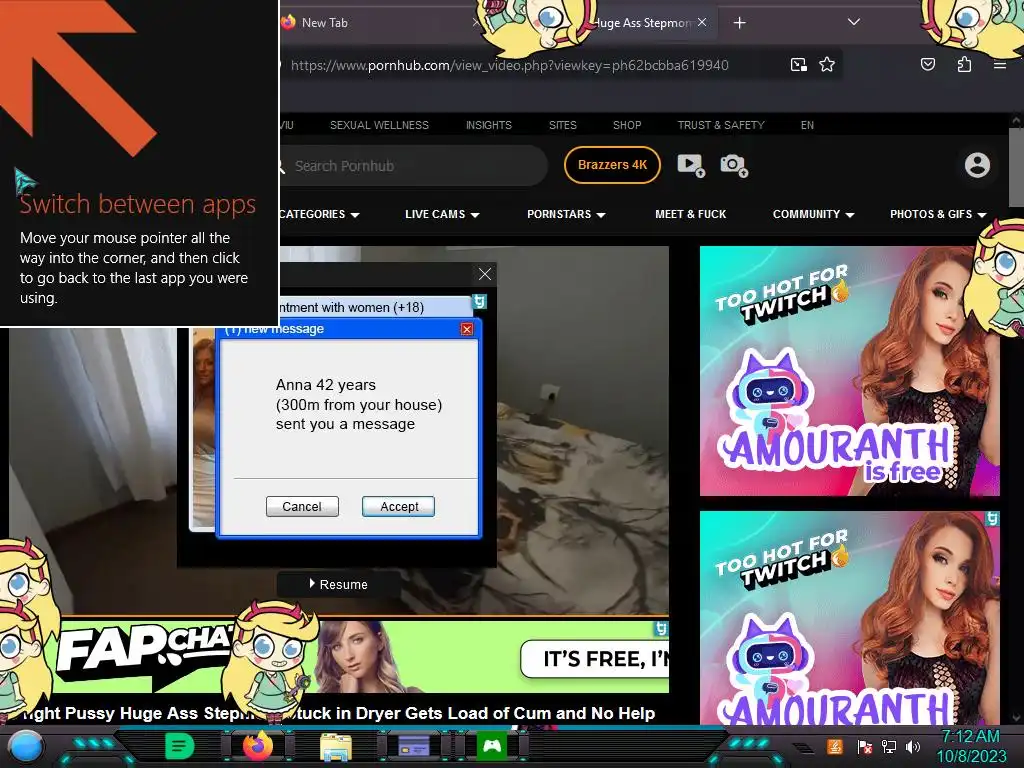Open the list all tabs chevron

[x=854, y=22]
